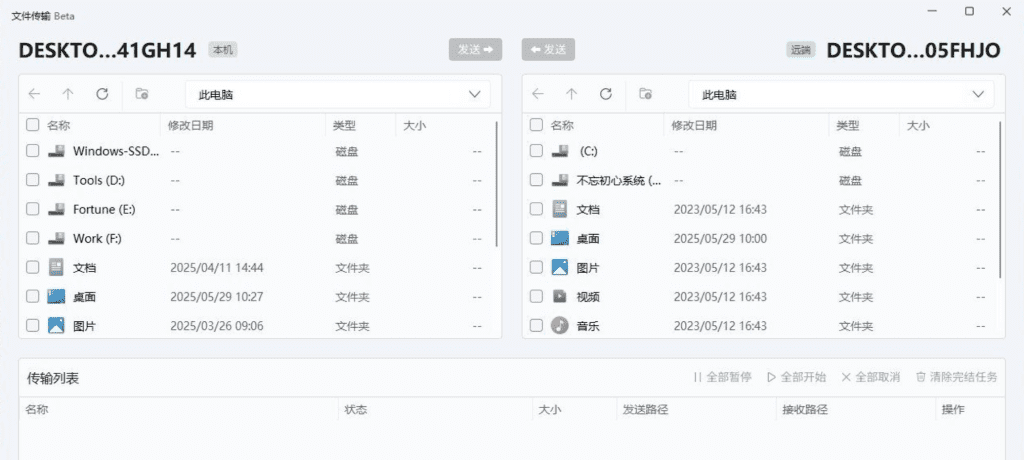The width and height of the screenshot is (1024, 460).
Task: Click the 发送路径 column header
Action: [645, 410]
